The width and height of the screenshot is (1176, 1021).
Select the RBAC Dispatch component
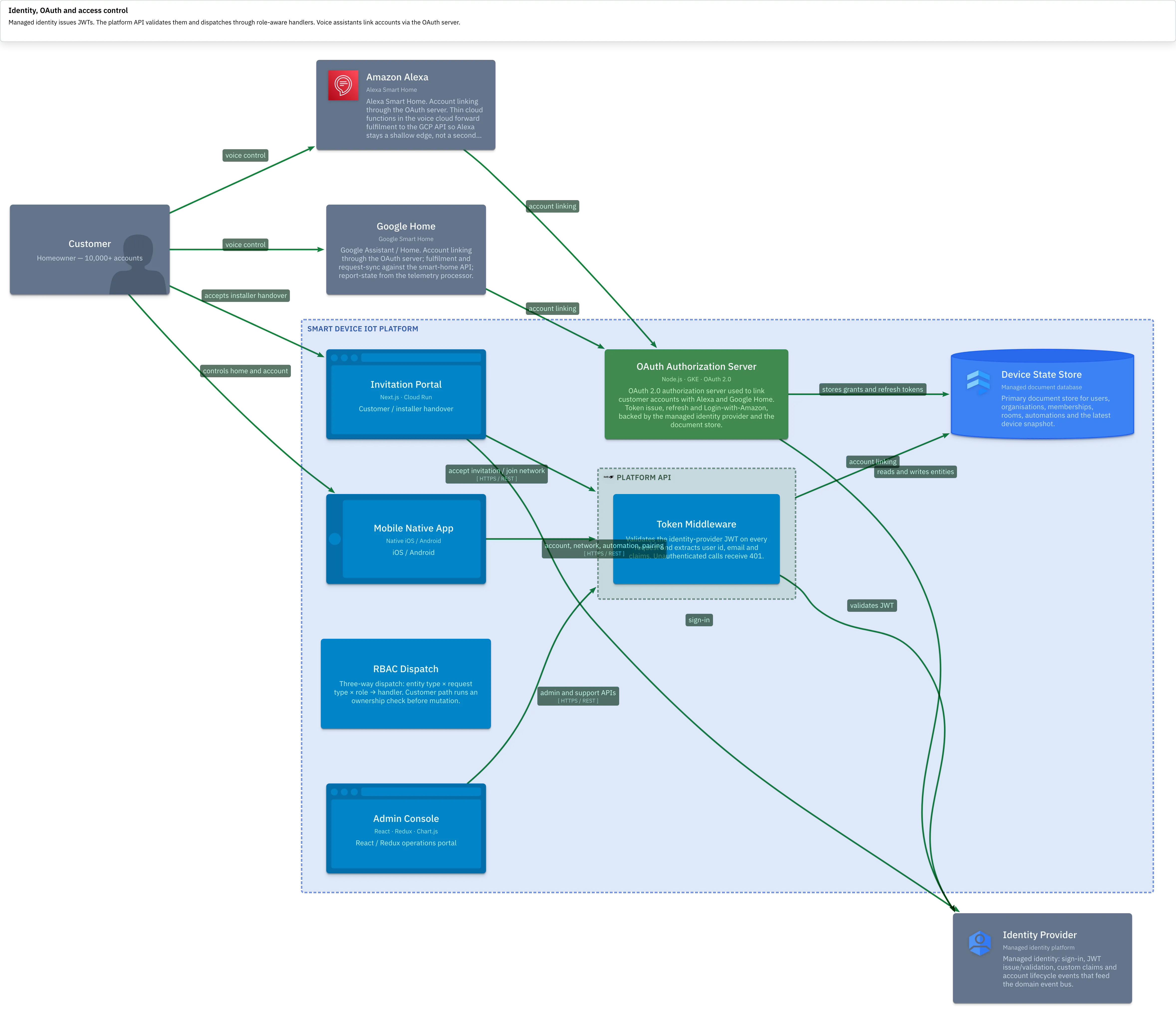(x=406, y=684)
